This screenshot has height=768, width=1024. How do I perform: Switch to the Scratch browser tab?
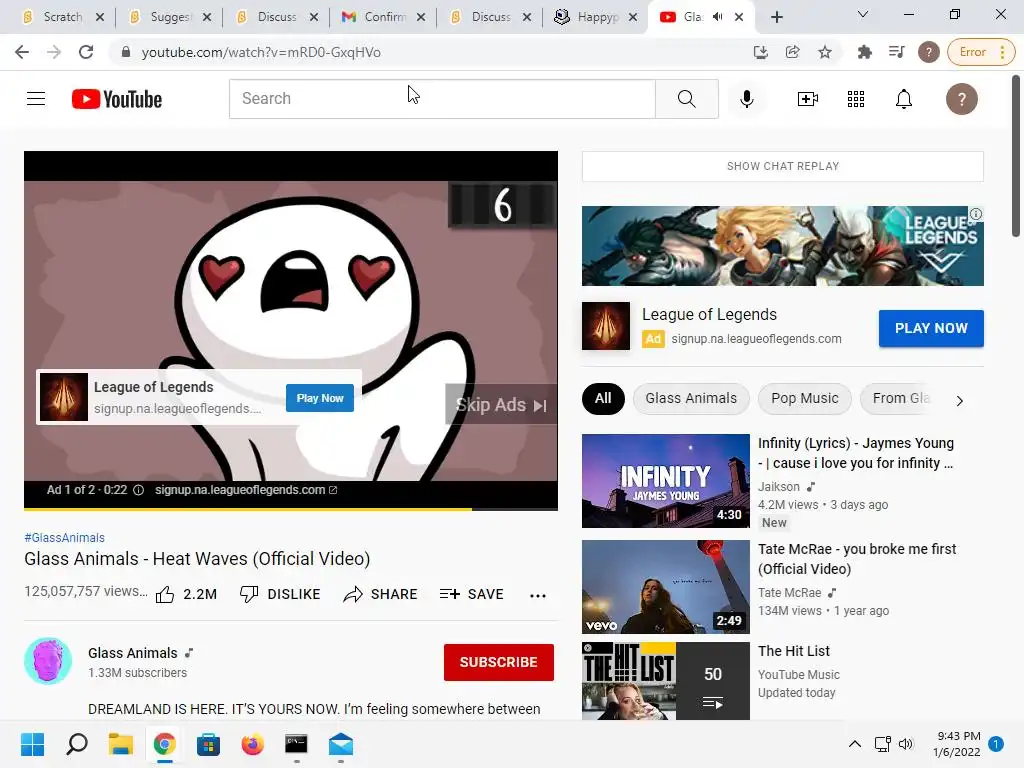(x=63, y=17)
